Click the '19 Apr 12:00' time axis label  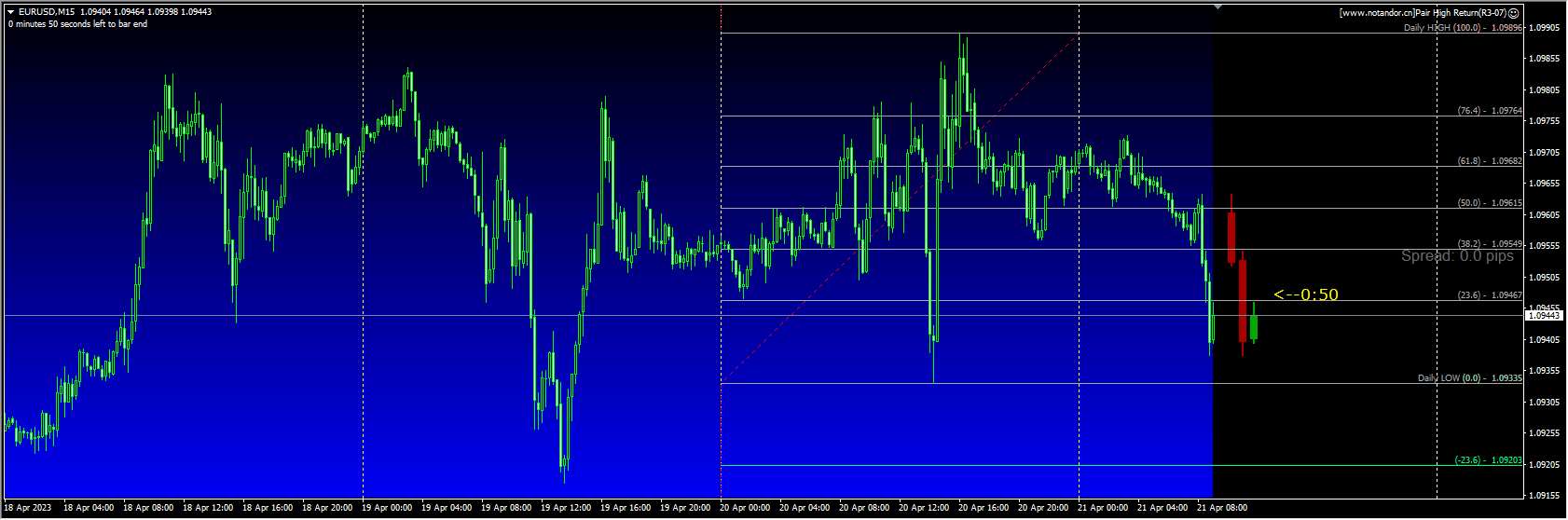click(566, 508)
